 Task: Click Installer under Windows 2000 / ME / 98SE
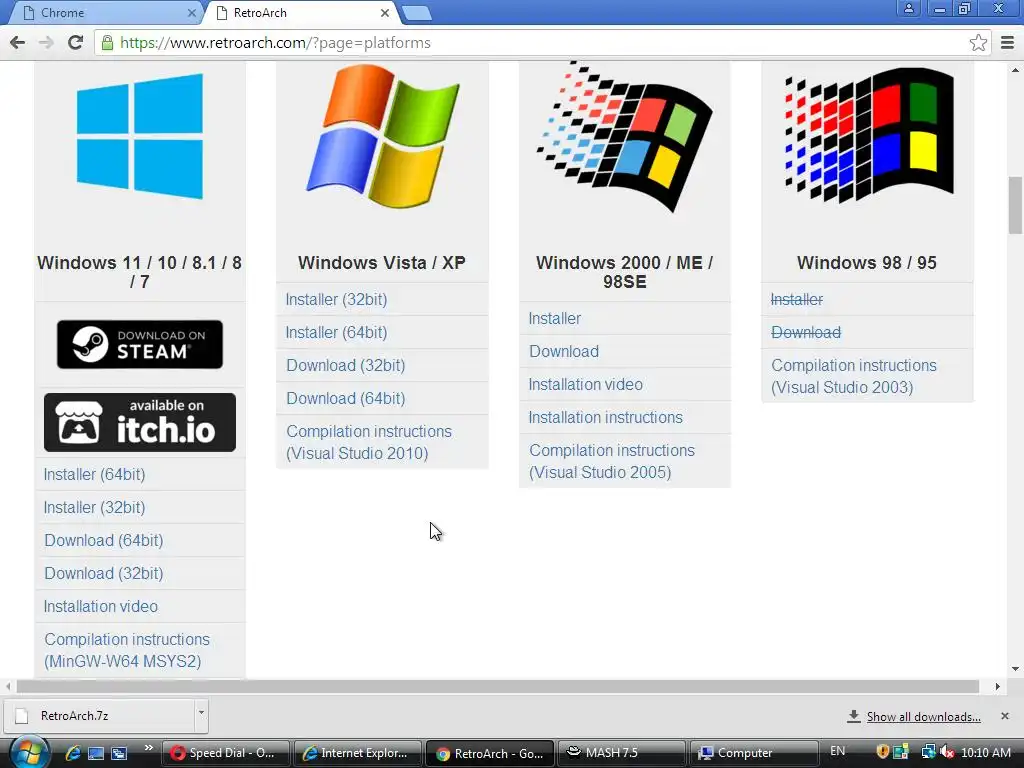tap(554, 318)
